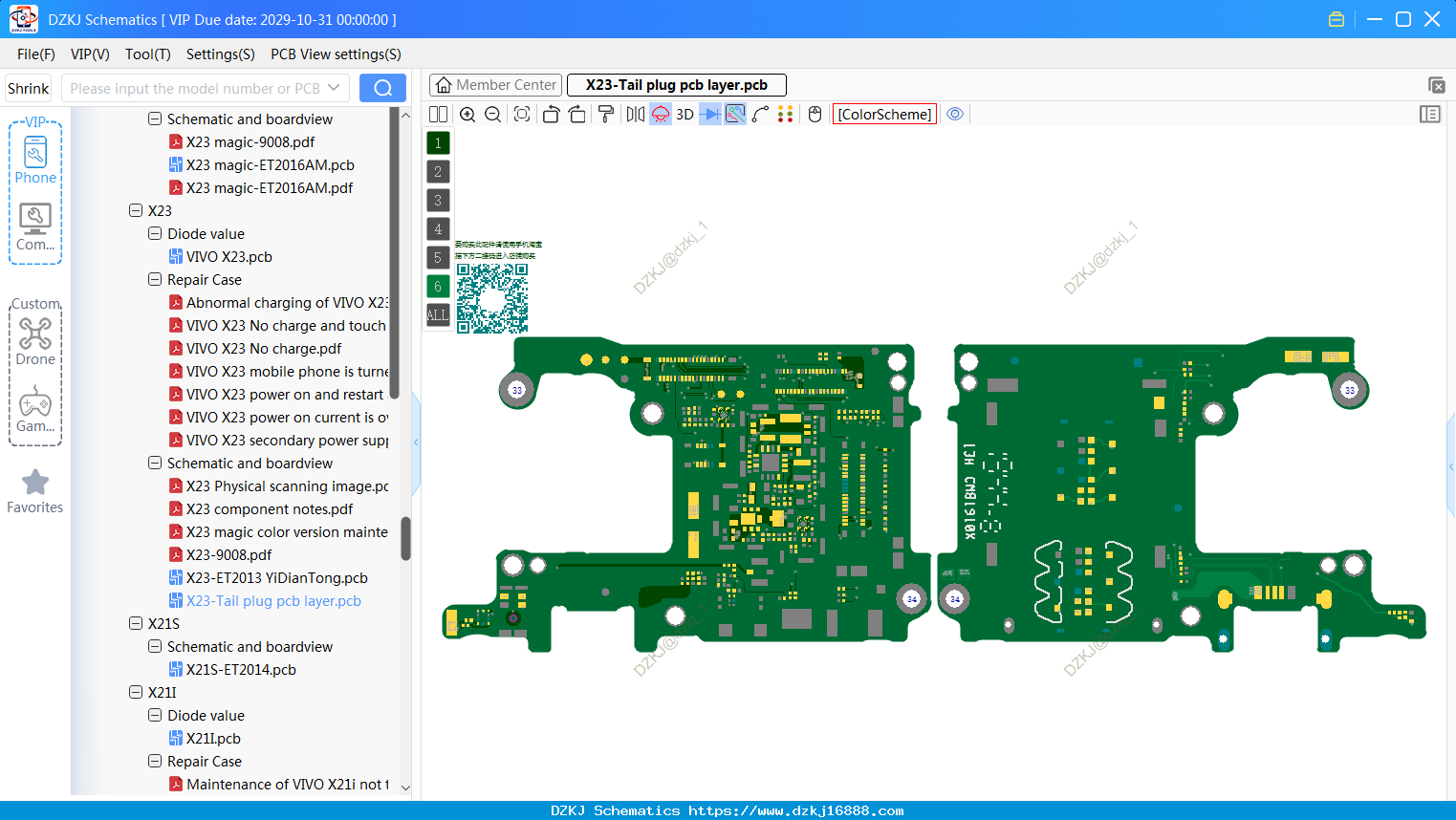This screenshot has height=820, width=1456.
Task: Select the paint roller tool
Action: 606,115
